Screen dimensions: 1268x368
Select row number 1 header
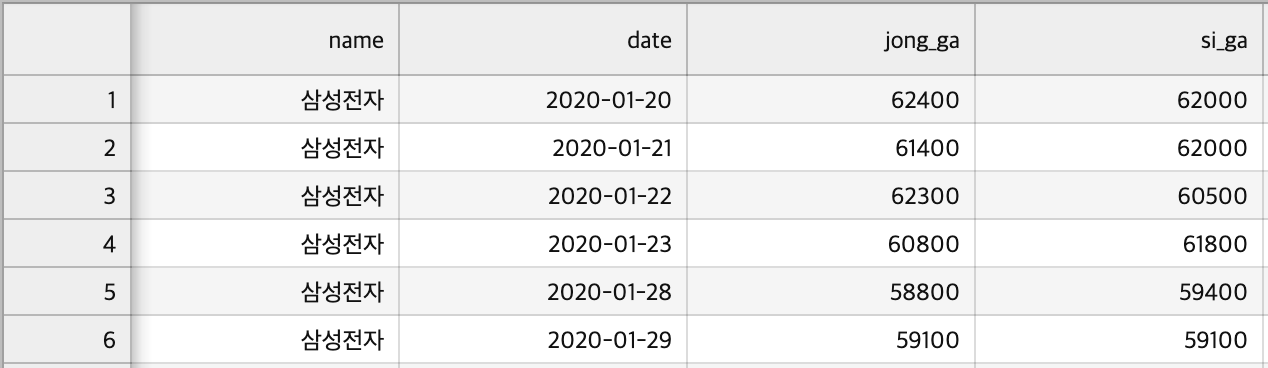tap(67, 99)
